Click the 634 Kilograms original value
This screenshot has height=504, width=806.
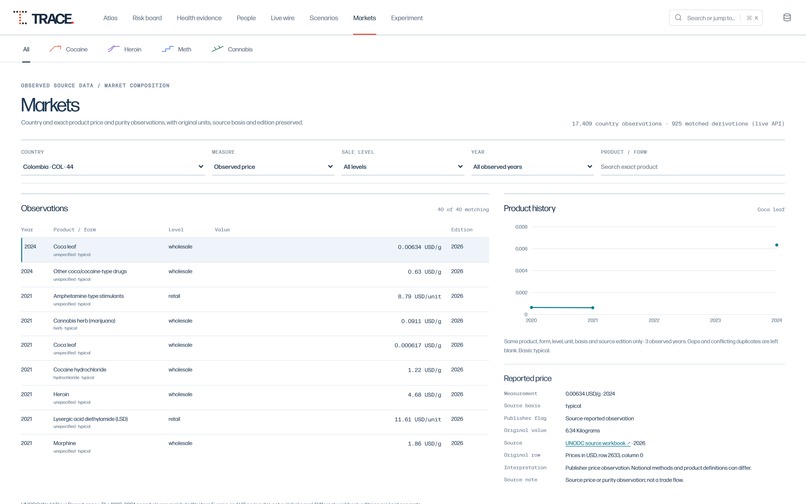coord(582,430)
